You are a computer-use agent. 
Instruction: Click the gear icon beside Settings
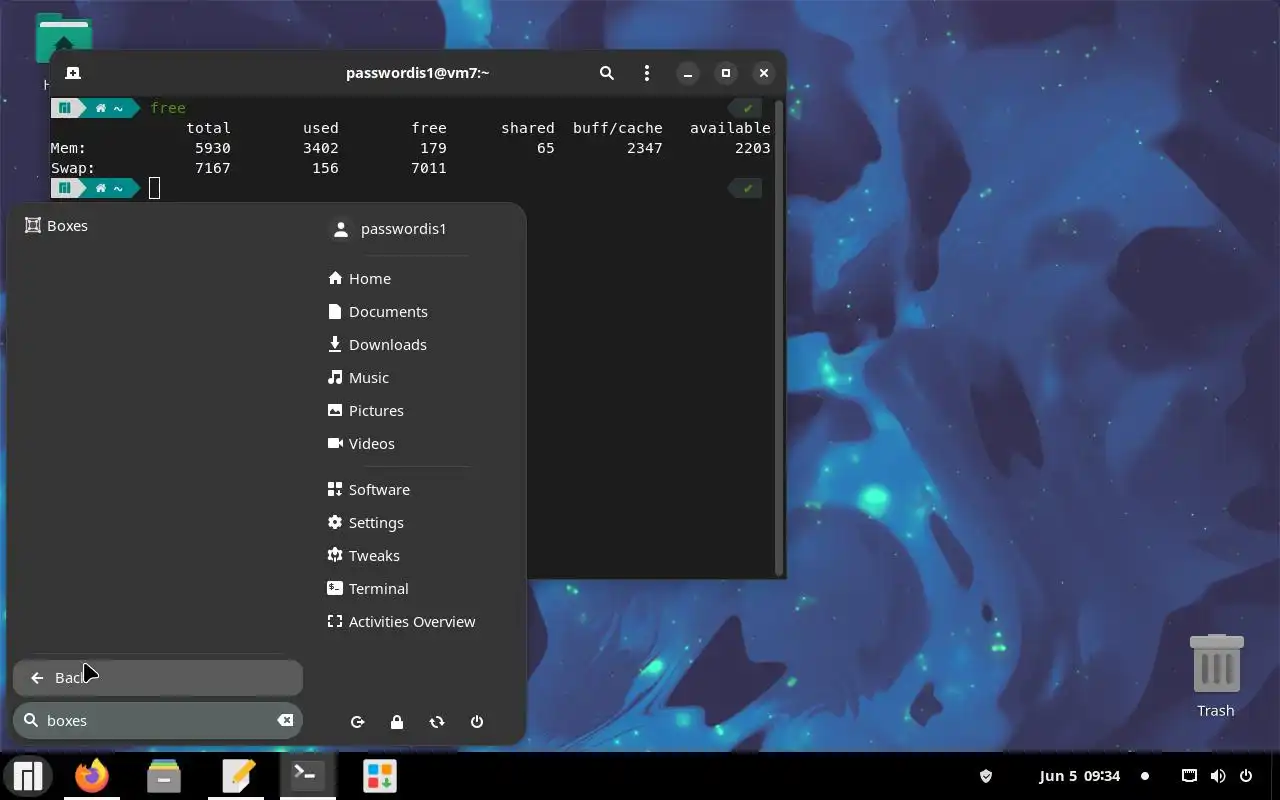pos(335,523)
